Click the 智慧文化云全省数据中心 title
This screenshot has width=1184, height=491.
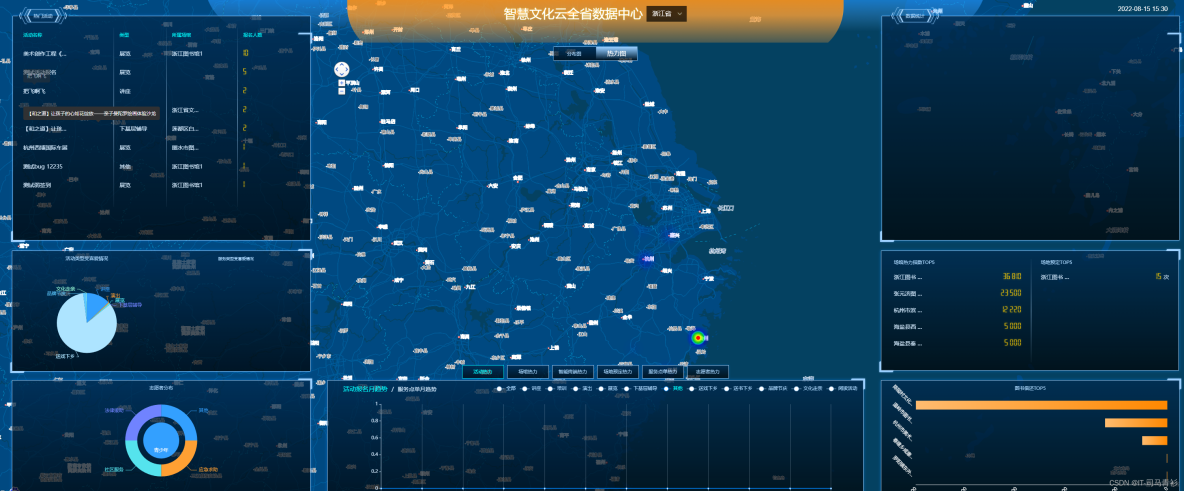pos(573,14)
